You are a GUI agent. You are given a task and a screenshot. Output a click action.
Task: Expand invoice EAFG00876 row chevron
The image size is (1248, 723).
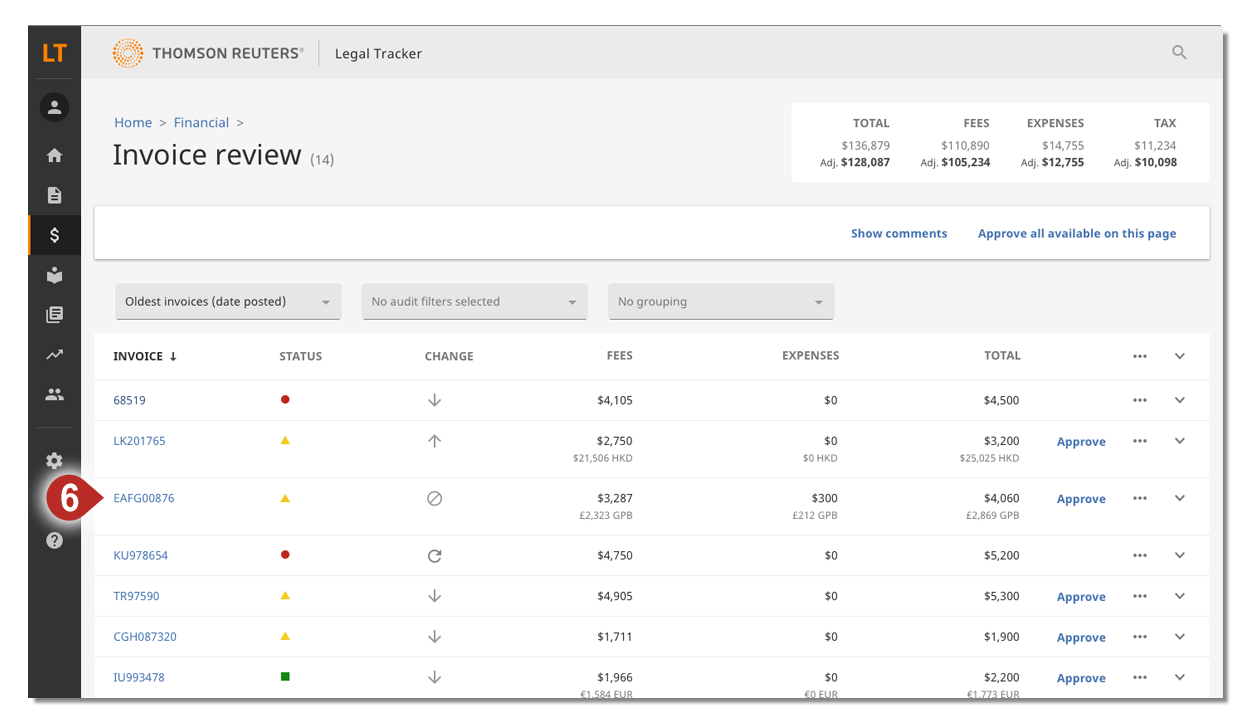click(x=1180, y=498)
